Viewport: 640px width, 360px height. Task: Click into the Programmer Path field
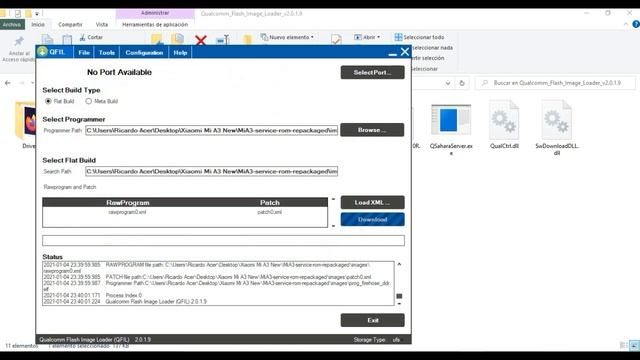click(211, 130)
